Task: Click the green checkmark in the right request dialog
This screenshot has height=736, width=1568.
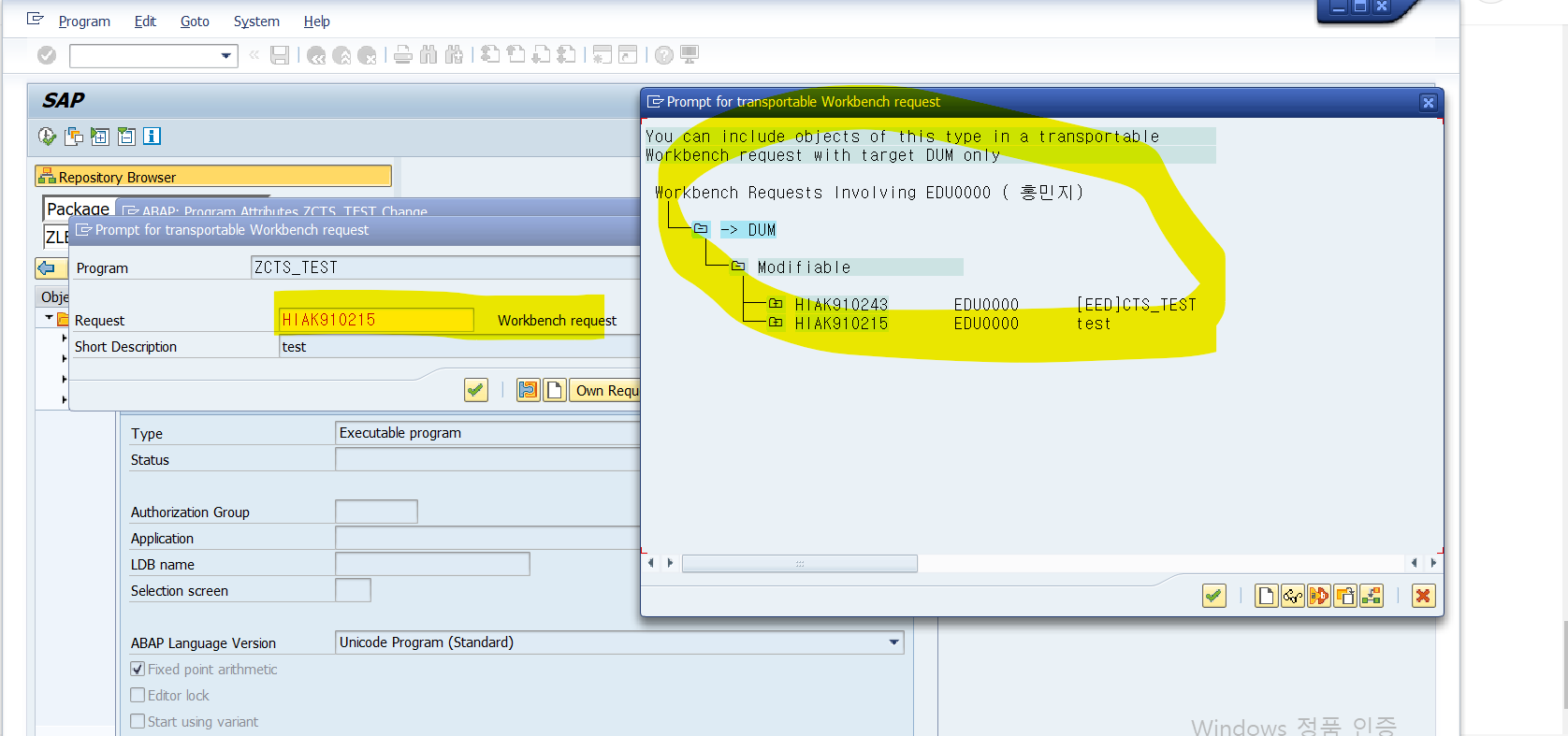Action: click(1214, 596)
